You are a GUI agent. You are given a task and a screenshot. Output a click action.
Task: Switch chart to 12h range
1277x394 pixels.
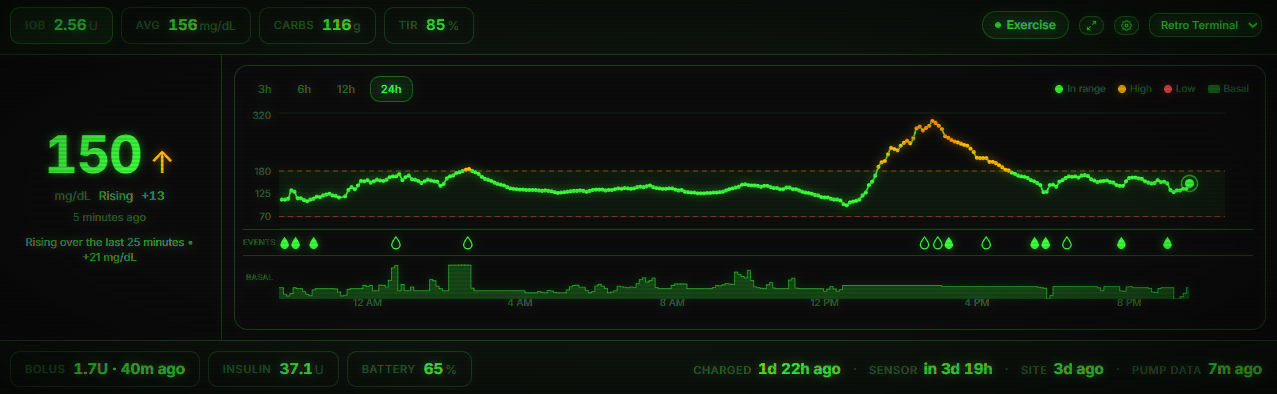coord(346,89)
